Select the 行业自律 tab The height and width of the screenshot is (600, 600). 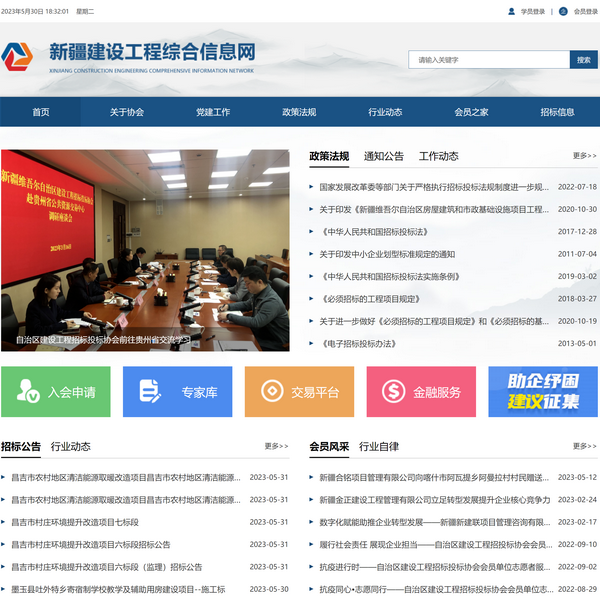click(379, 446)
